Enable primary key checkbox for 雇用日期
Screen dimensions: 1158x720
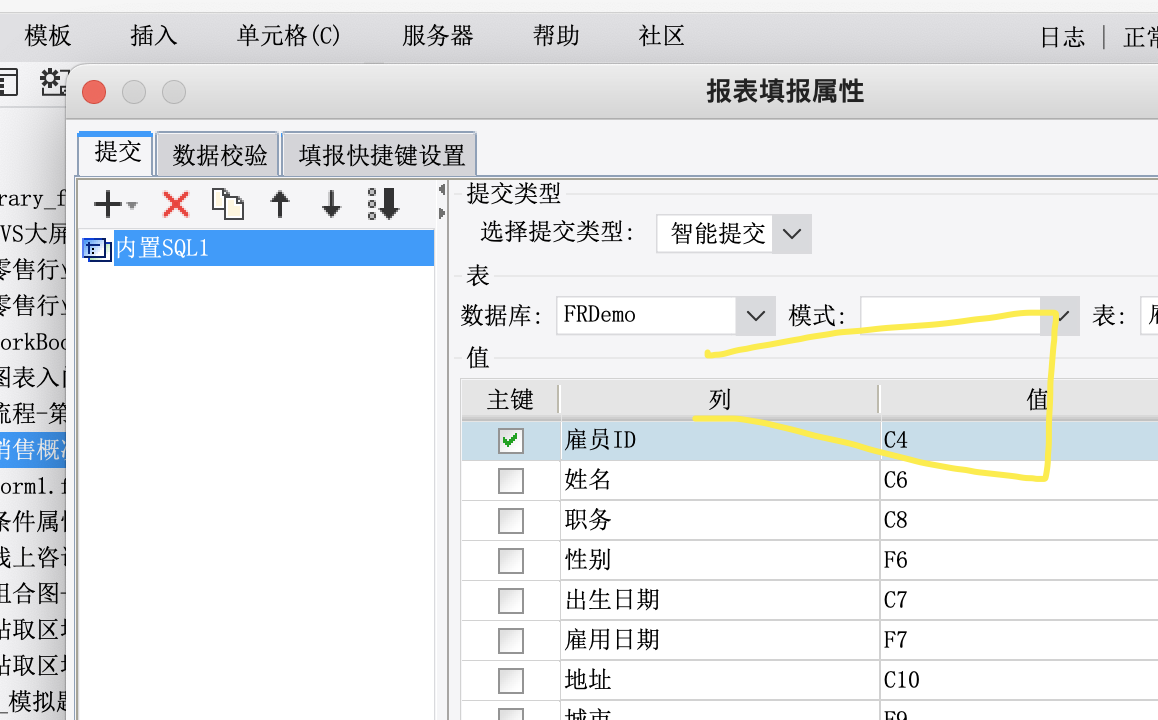point(510,640)
